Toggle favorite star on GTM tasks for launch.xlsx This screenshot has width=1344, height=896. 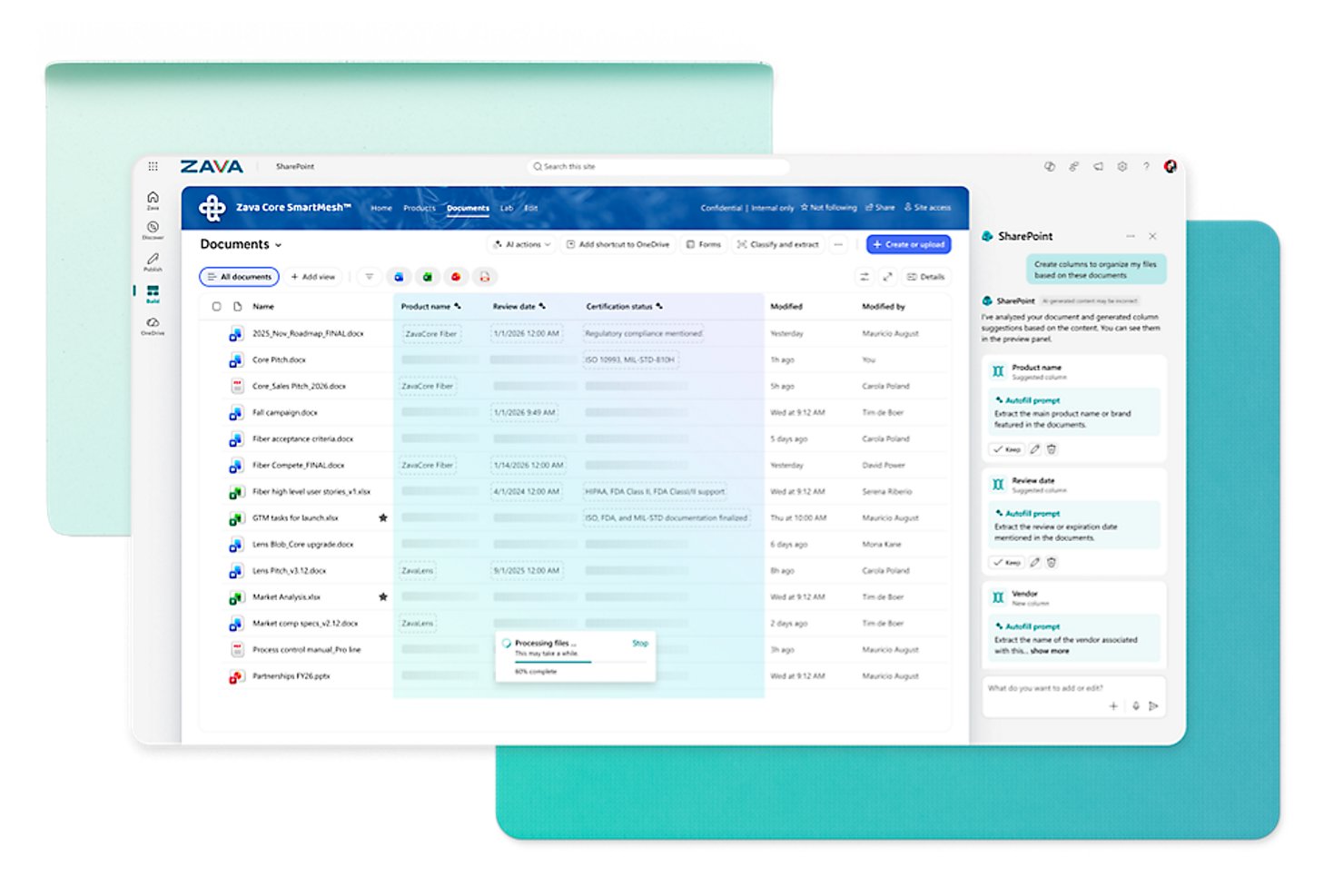[x=383, y=517]
